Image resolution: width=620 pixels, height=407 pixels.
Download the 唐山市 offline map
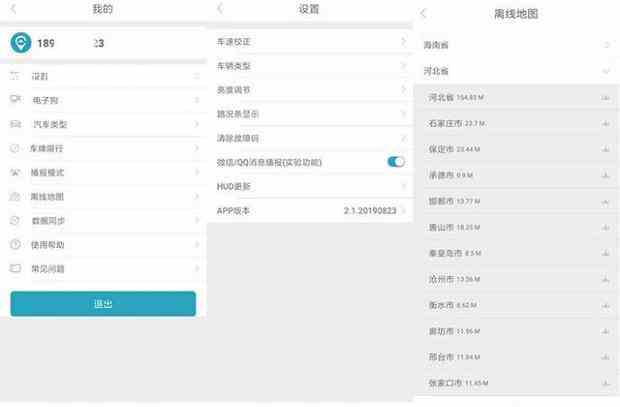(x=606, y=227)
